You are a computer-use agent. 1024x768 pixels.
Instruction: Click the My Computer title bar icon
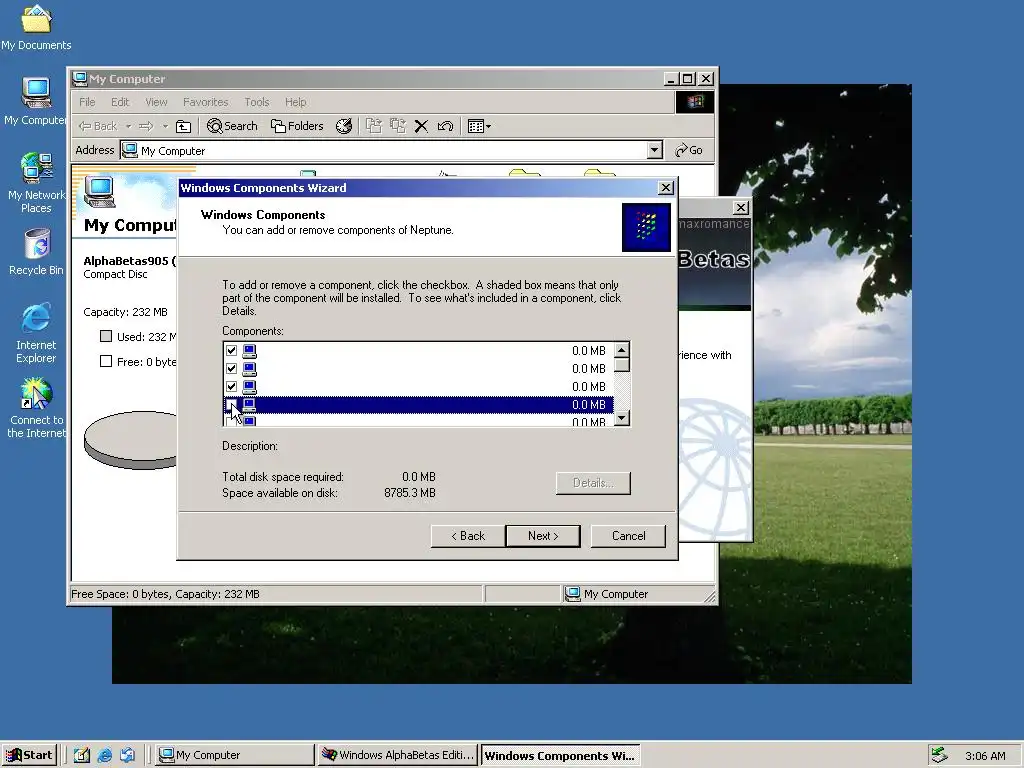tap(80, 78)
